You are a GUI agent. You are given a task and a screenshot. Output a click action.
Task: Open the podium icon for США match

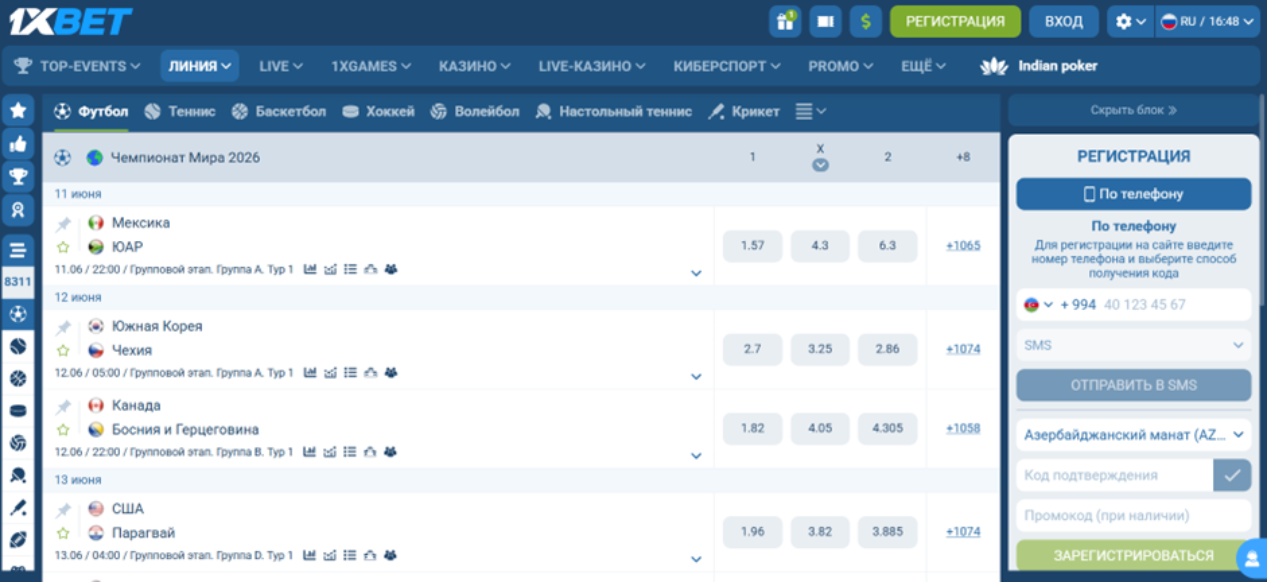370,555
